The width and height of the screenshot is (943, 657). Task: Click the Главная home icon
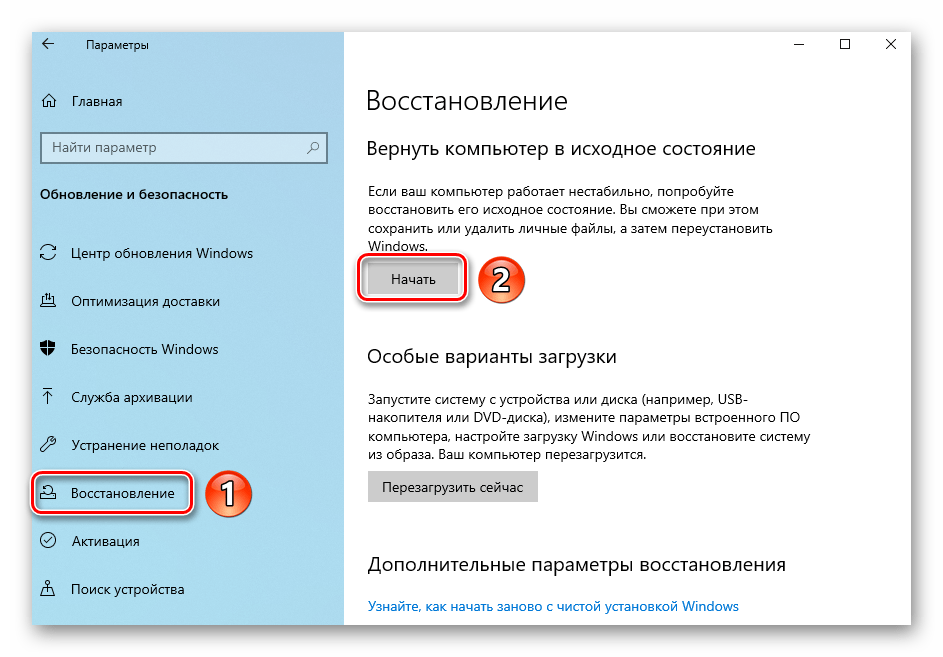point(48,101)
